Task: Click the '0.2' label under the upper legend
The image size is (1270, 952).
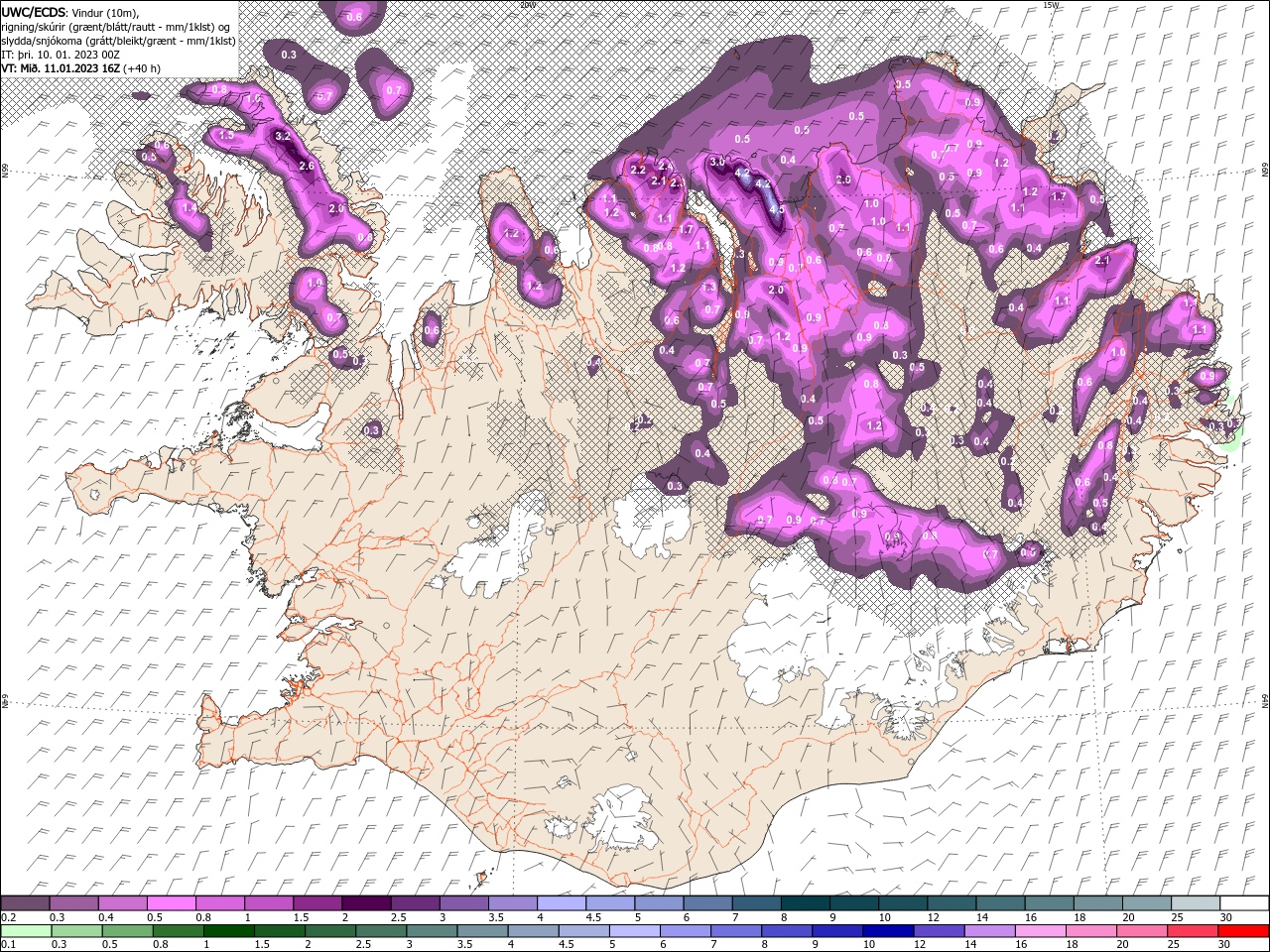Action: (8, 917)
